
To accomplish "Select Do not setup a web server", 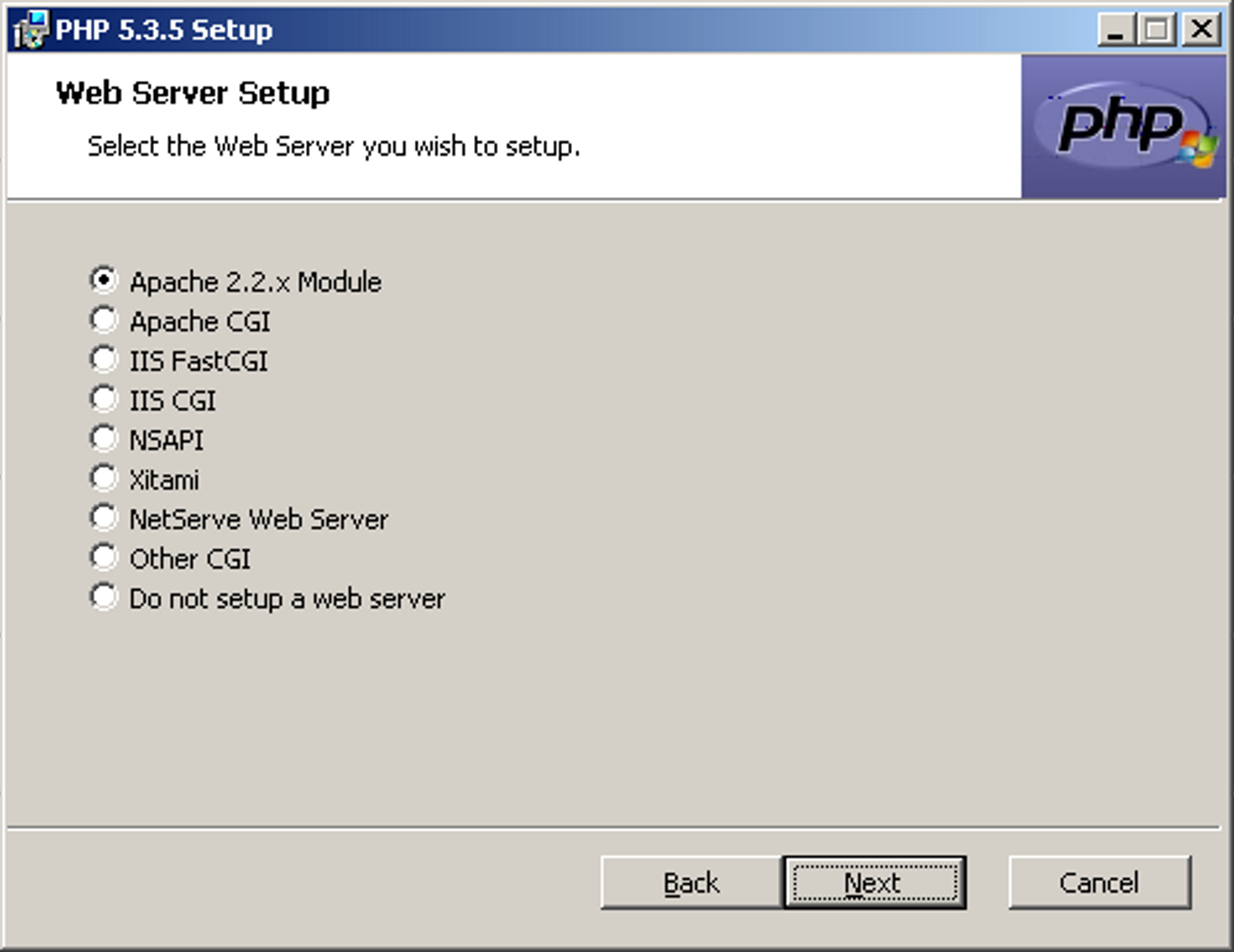I will [104, 597].
